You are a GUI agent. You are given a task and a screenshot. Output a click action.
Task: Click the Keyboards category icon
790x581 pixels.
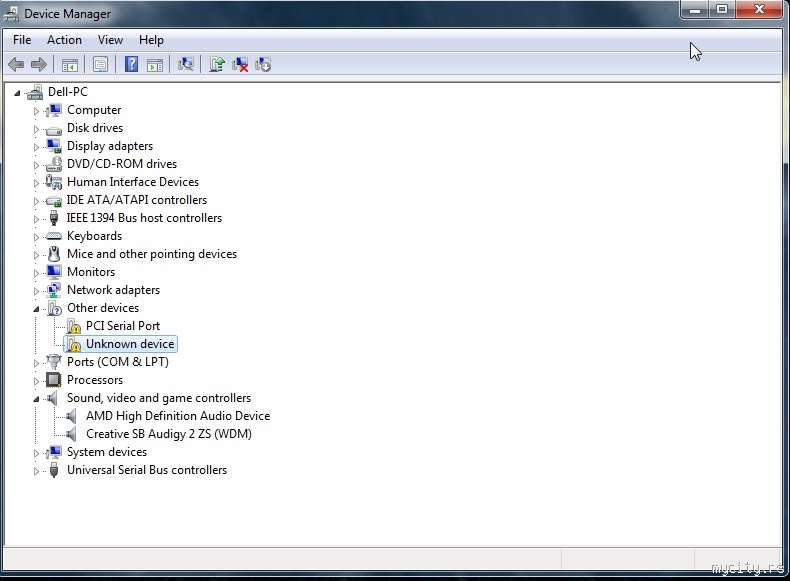(x=53, y=236)
